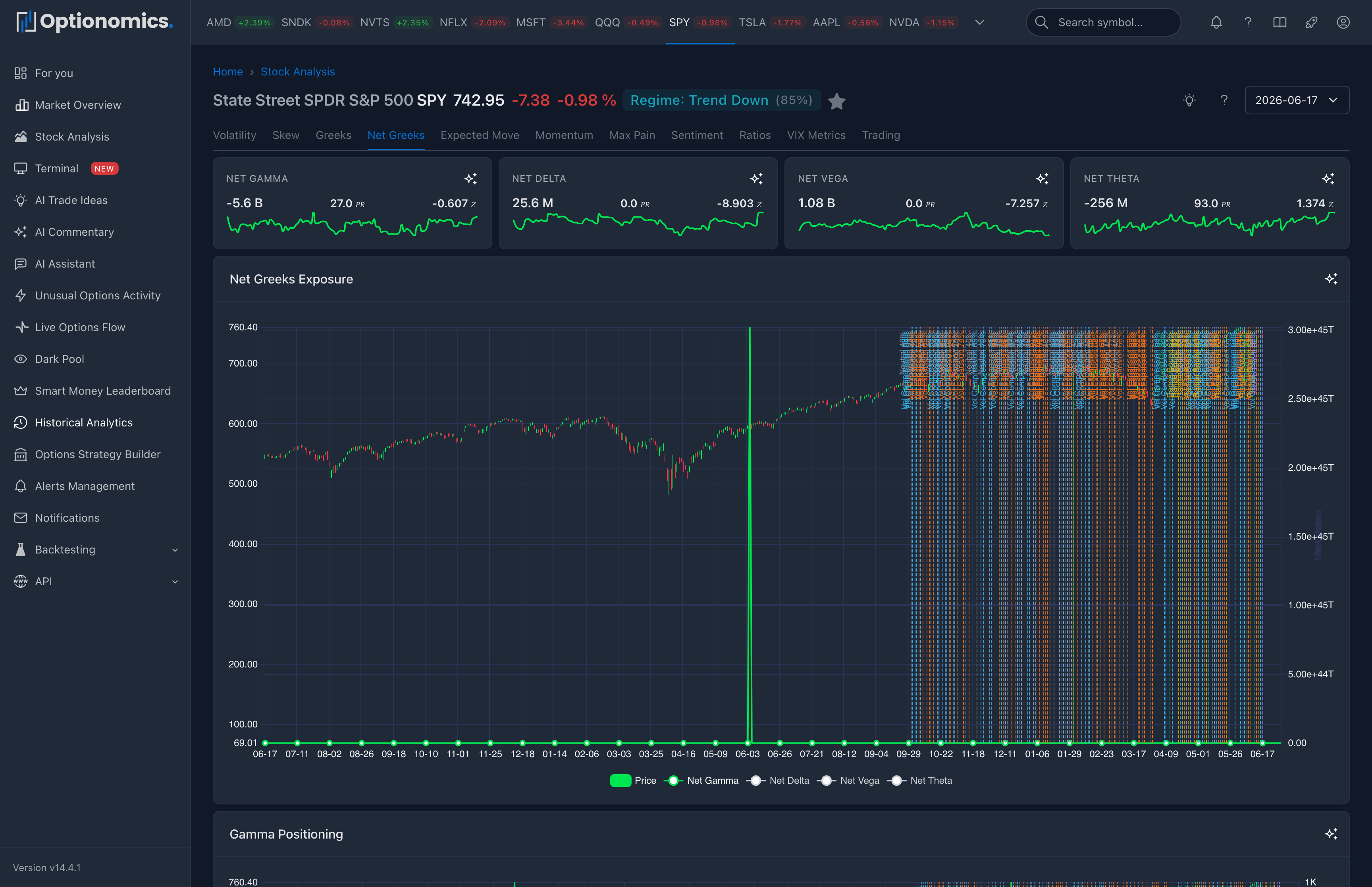Toggle Net Delta series in chart legend
1372x887 pixels.
[778, 781]
